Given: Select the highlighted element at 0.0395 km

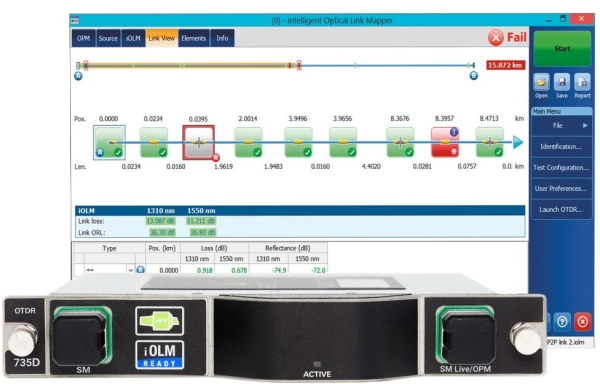Looking at the screenshot, I should 199,142.
